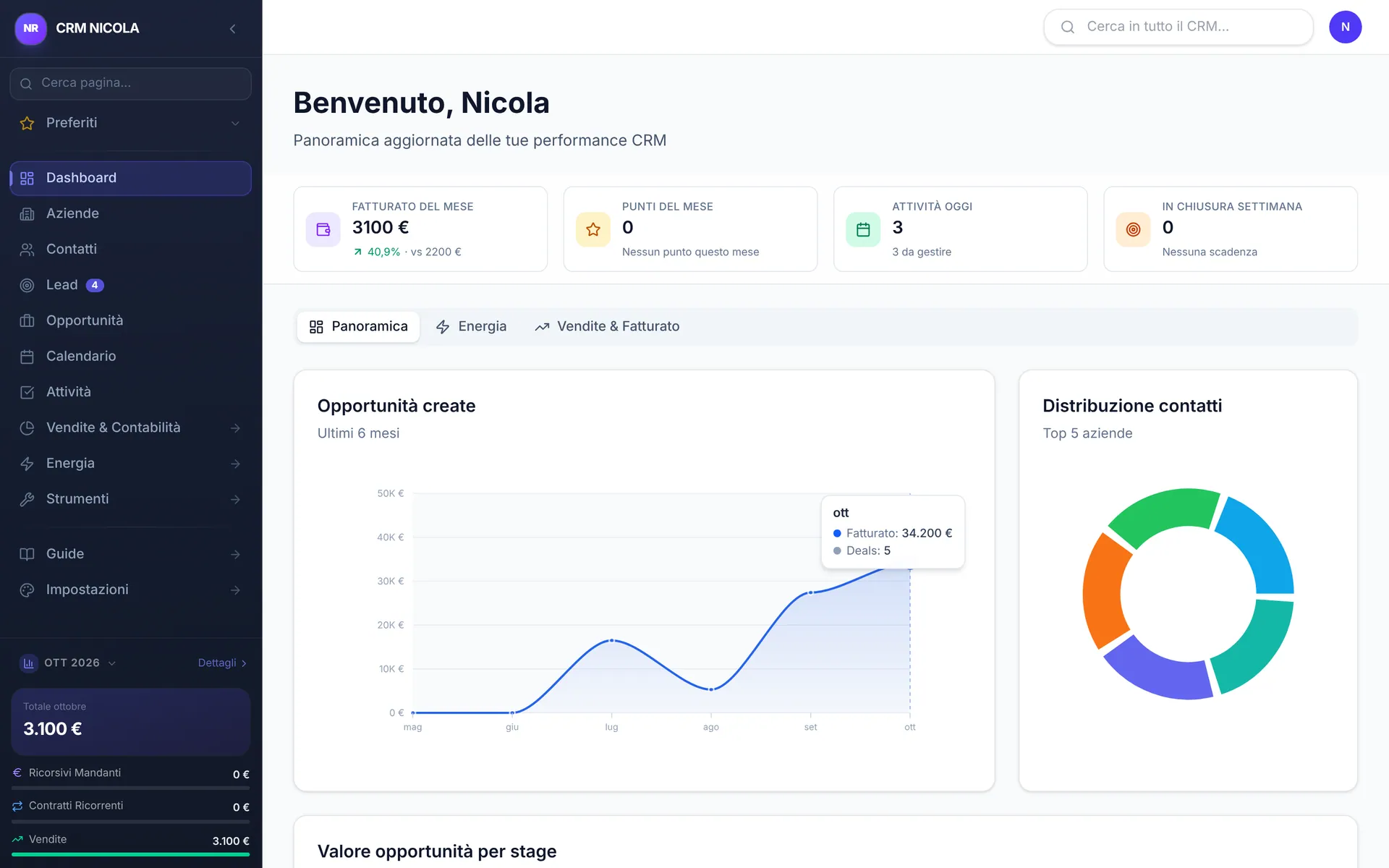Click the Punti del mese star icon
This screenshot has width=1389, height=868.
pyautogui.click(x=593, y=229)
